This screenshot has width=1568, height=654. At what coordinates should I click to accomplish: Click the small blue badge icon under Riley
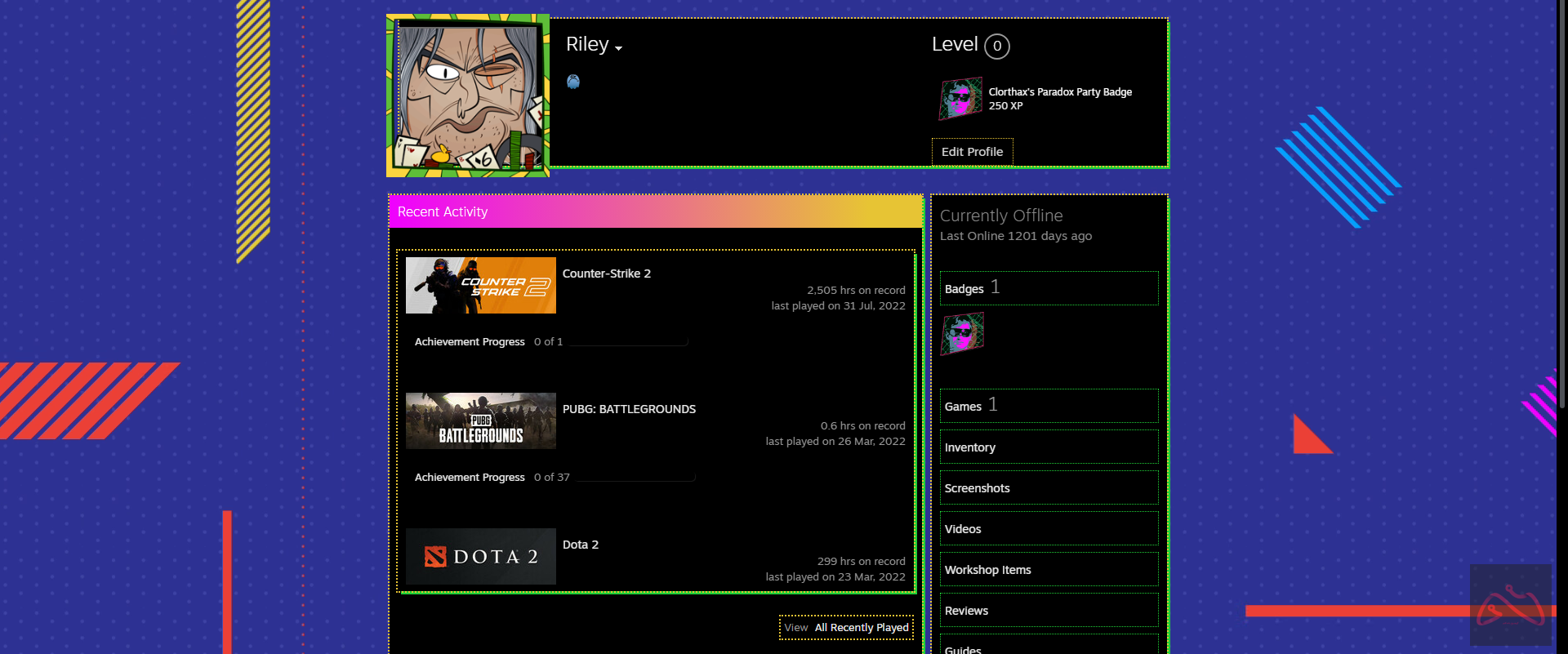(x=573, y=82)
